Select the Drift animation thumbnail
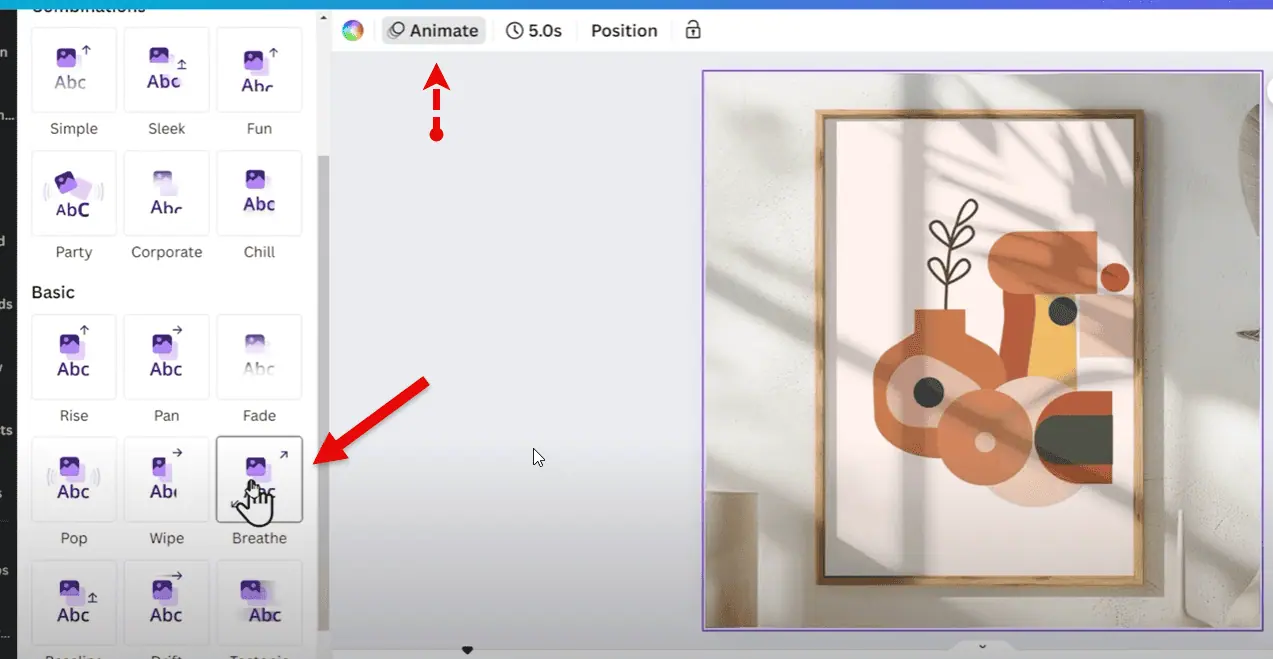The width and height of the screenshot is (1273, 659). tap(166, 603)
